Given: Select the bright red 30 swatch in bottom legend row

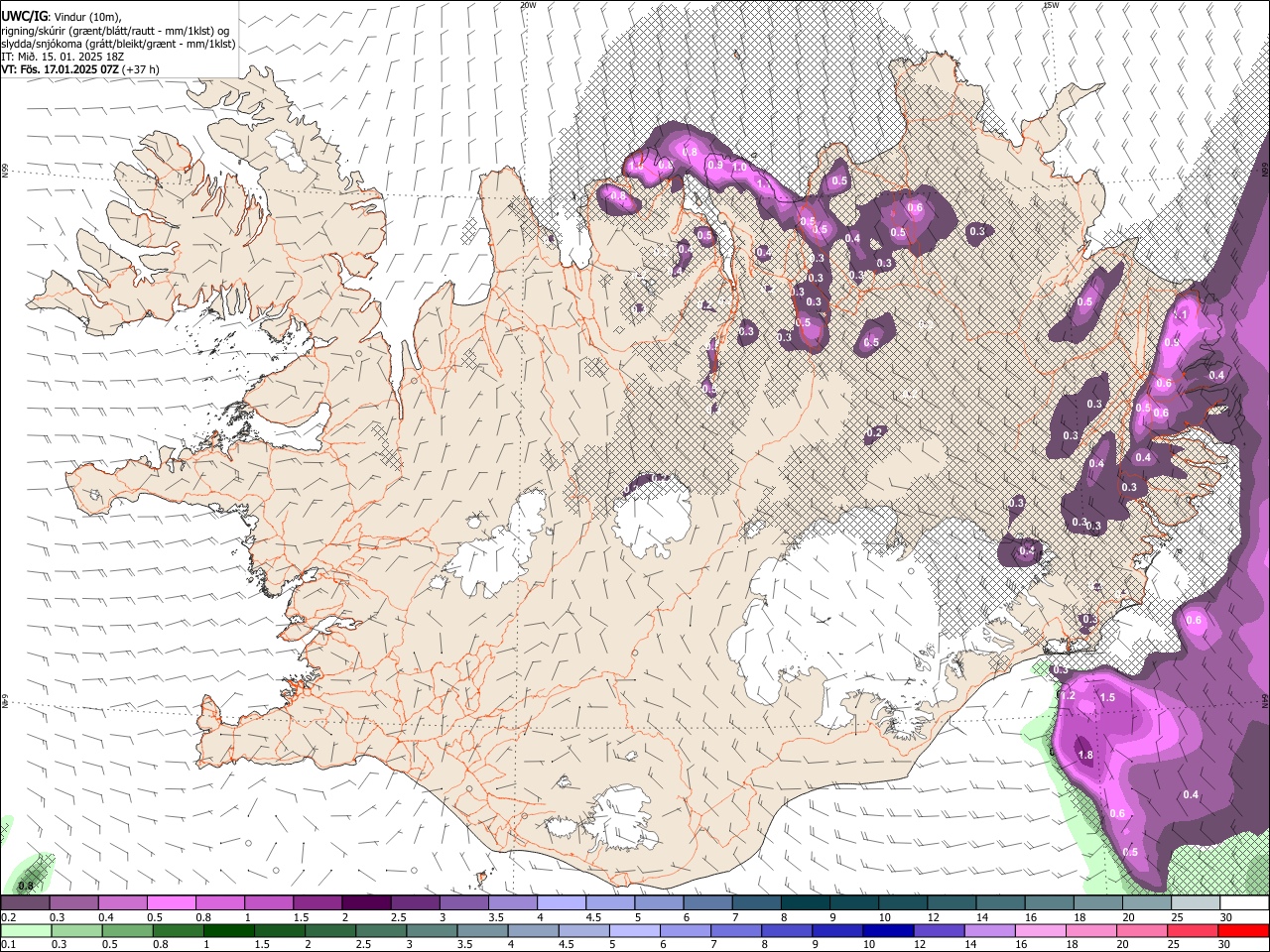Looking at the screenshot, I should coord(1244,931).
